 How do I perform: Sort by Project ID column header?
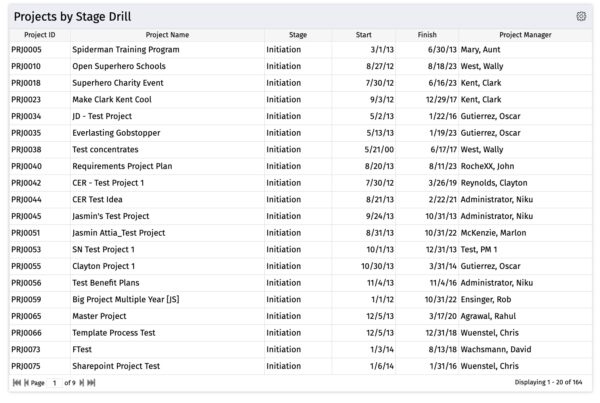click(x=40, y=35)
